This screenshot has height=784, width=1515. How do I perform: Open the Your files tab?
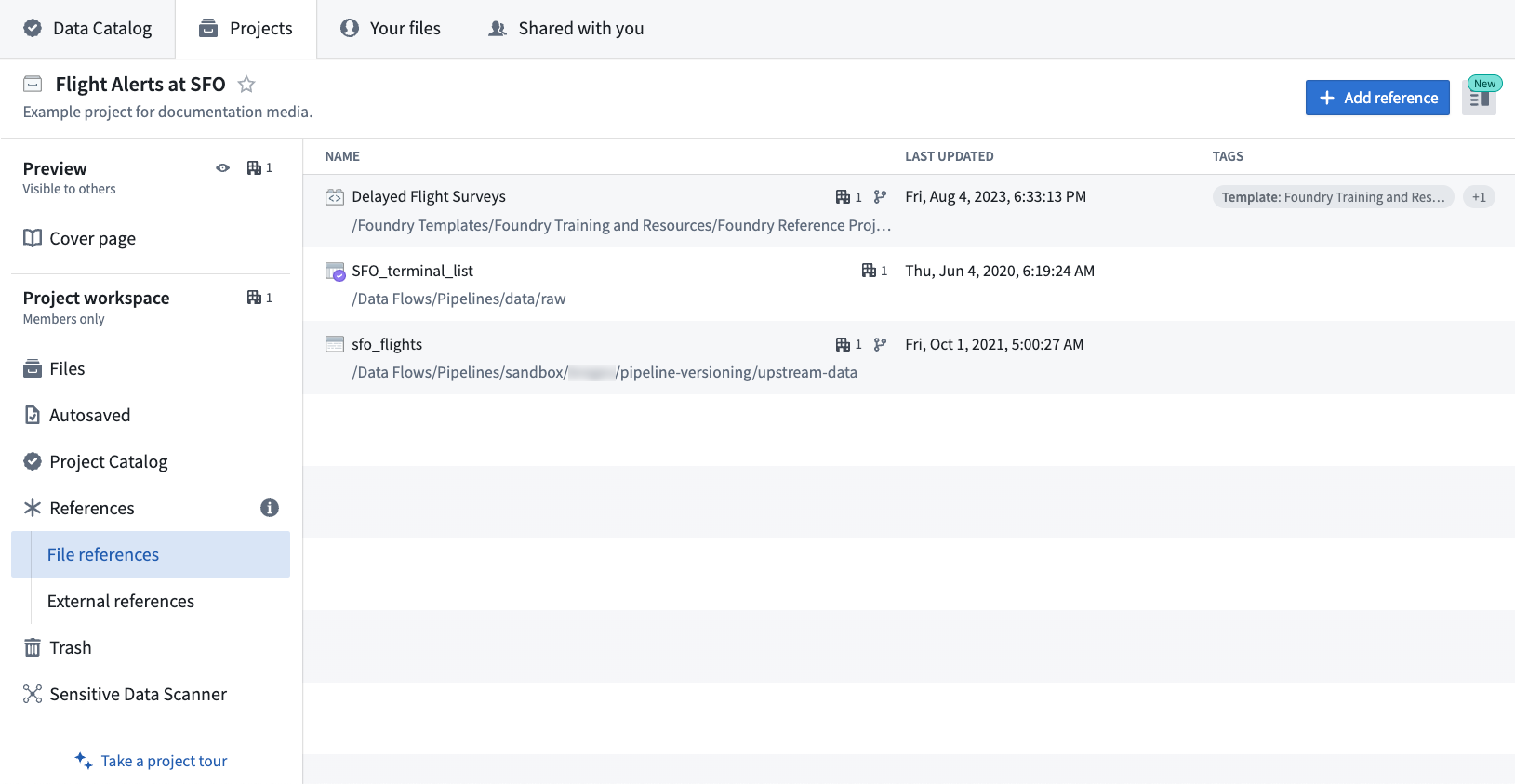tap(390, 29)
